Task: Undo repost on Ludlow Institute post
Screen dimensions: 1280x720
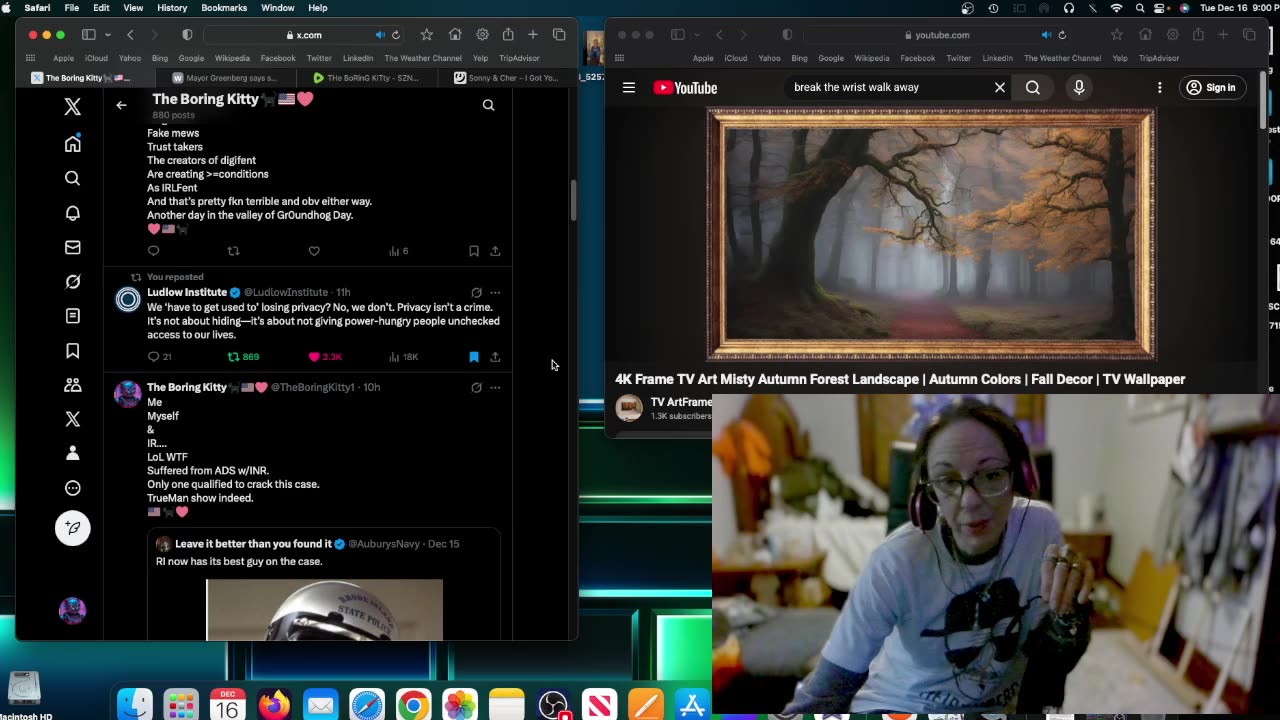Action: coord(234,357)
